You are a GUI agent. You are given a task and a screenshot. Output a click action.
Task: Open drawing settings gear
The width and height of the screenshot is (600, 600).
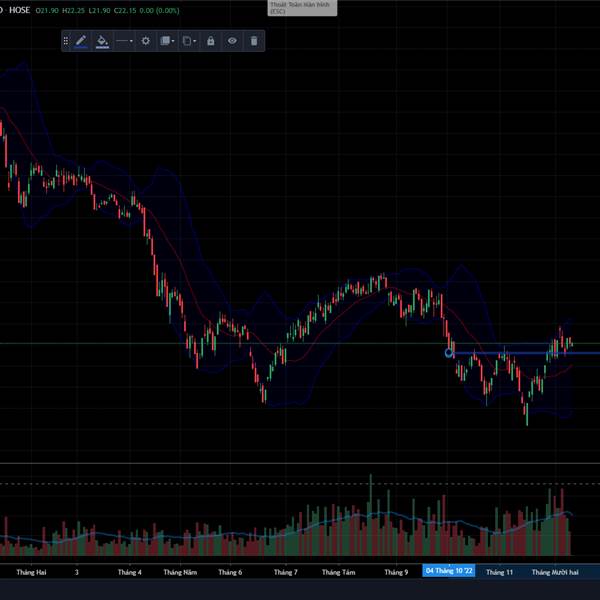pyautogui.click(x=145, y=41)
